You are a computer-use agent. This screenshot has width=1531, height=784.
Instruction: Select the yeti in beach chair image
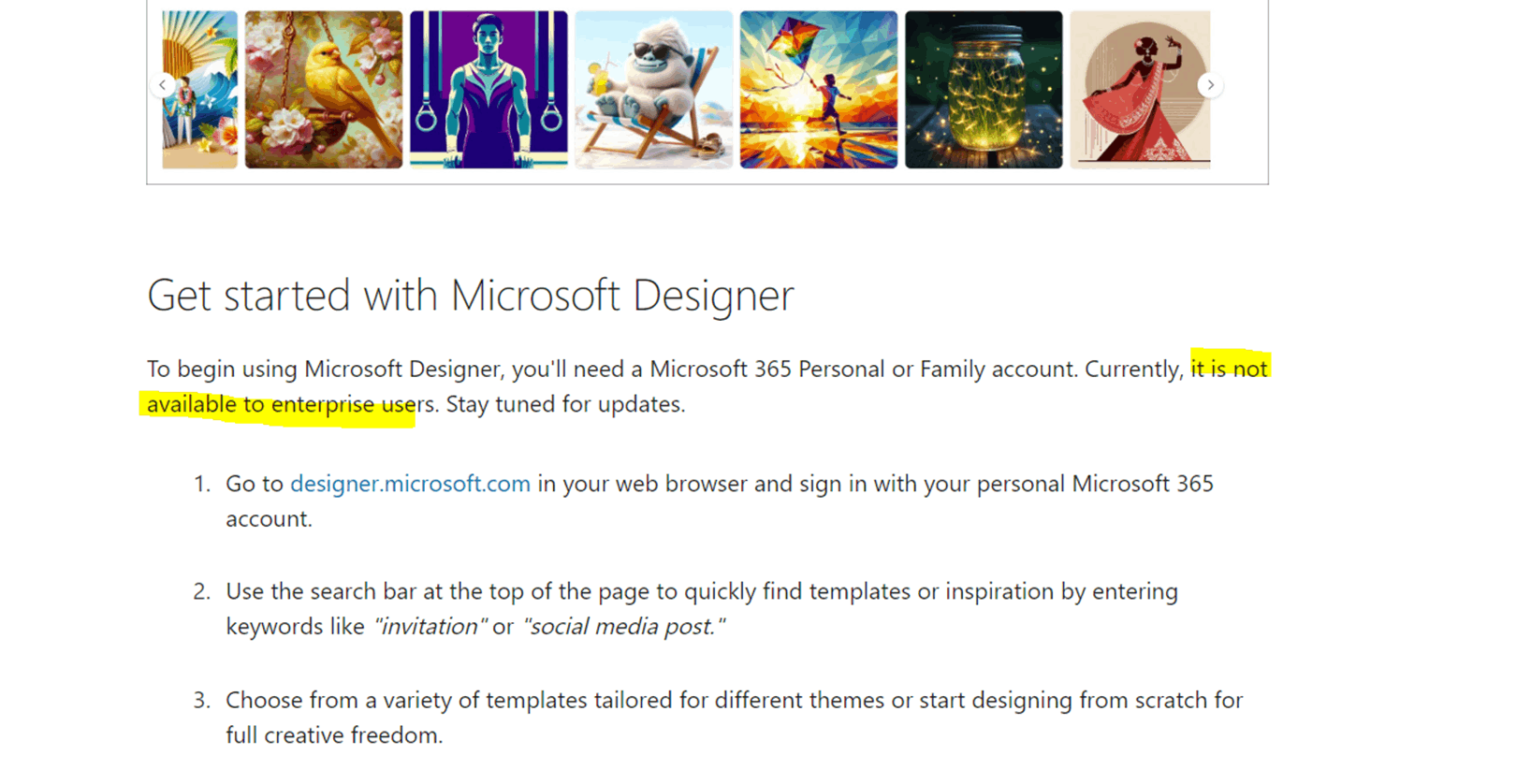[653, 90]
